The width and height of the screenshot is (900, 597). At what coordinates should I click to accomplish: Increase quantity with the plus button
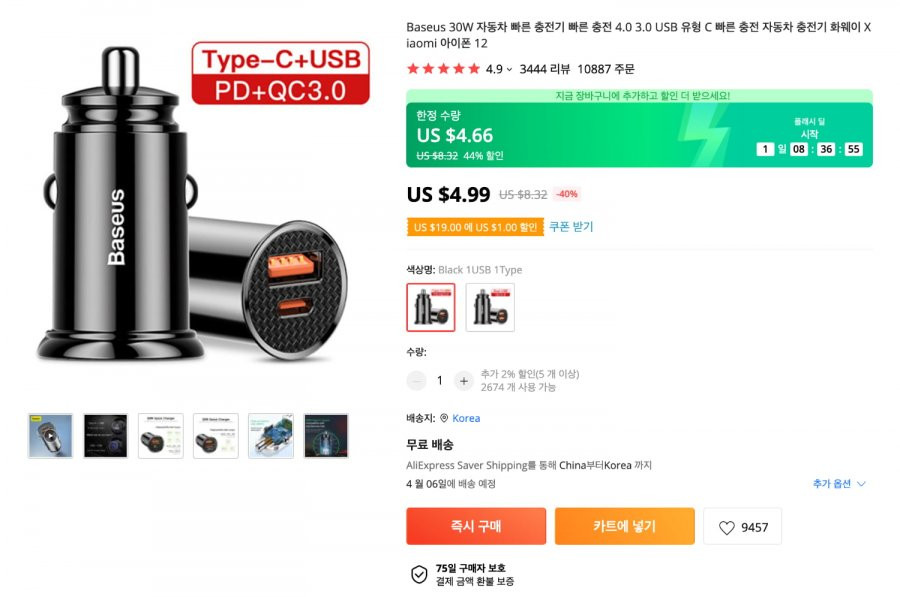pos(464,381)
